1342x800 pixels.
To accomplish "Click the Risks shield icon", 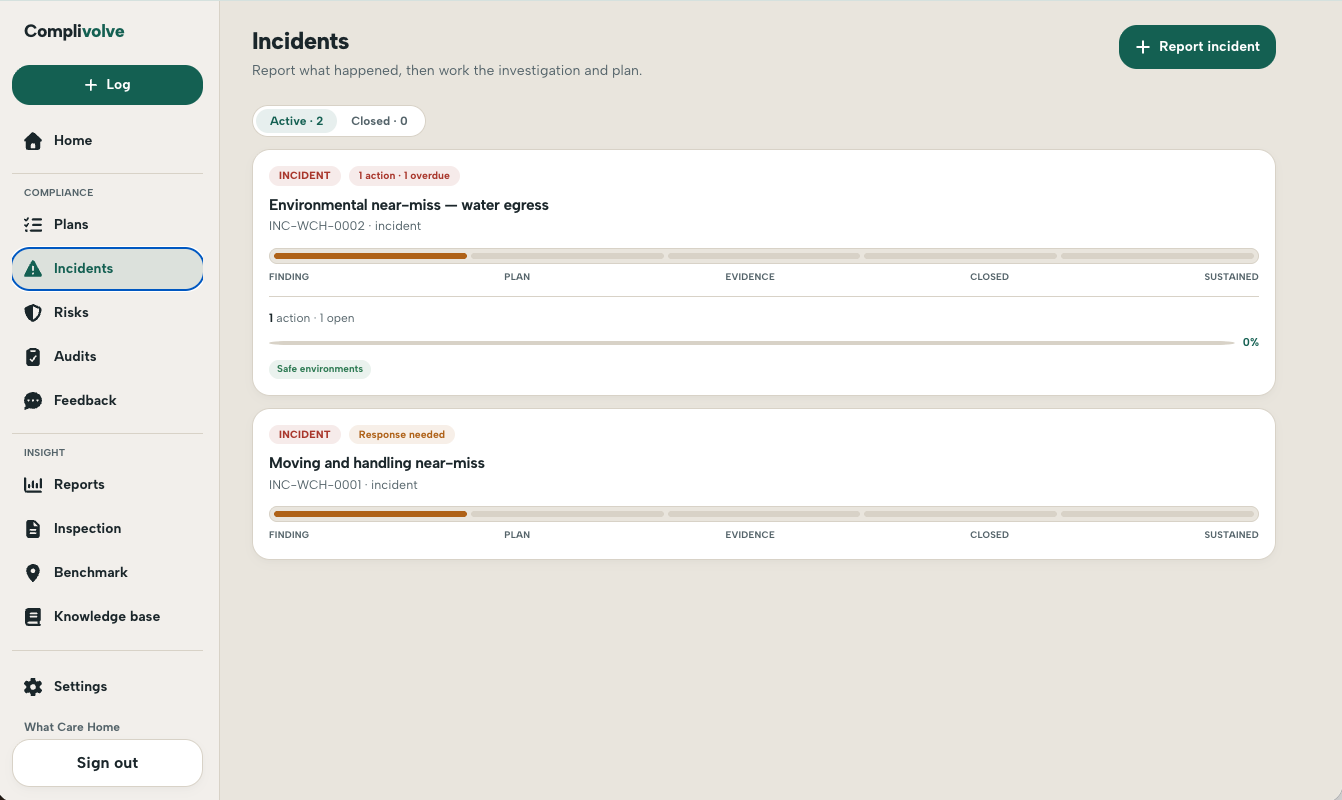I will 33,313.
